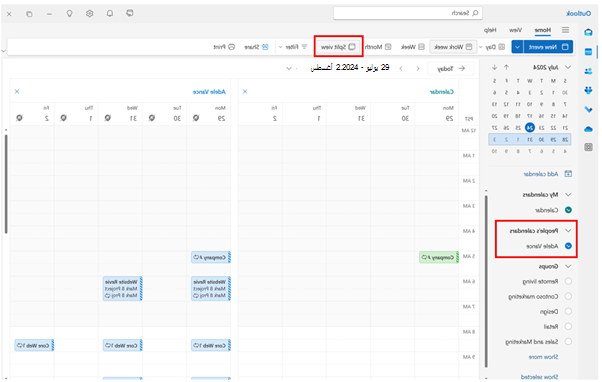Switch to Day view

(495, 47)
